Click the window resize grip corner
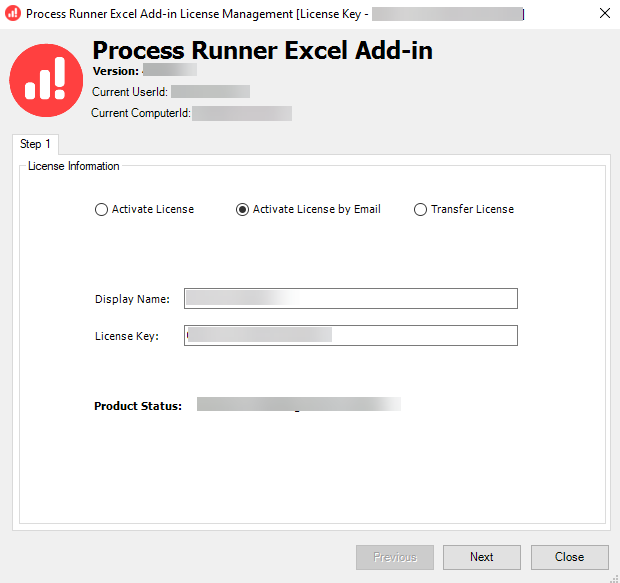 tap(612, 576)
